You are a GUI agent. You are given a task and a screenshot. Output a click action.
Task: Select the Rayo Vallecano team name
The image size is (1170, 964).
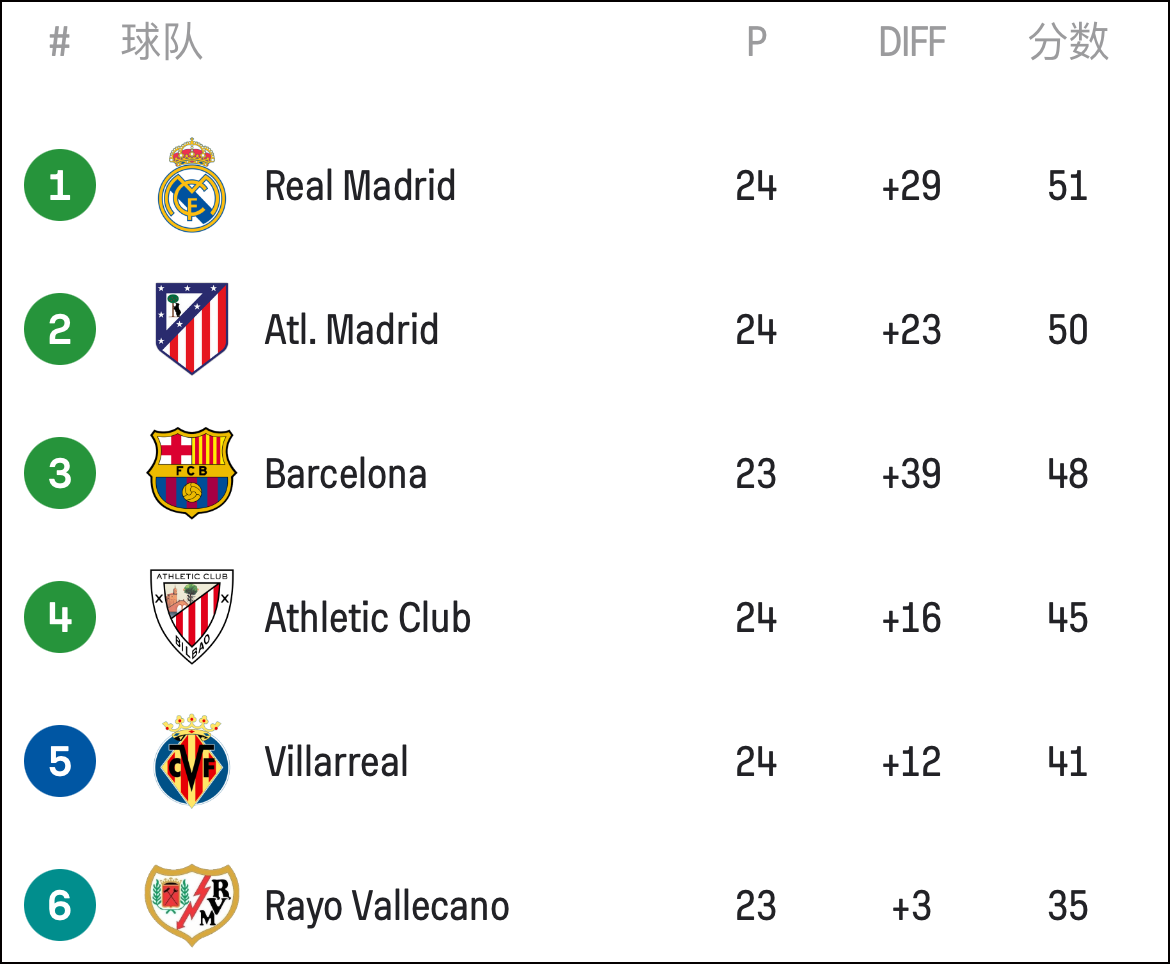click(x=387, y=907)
